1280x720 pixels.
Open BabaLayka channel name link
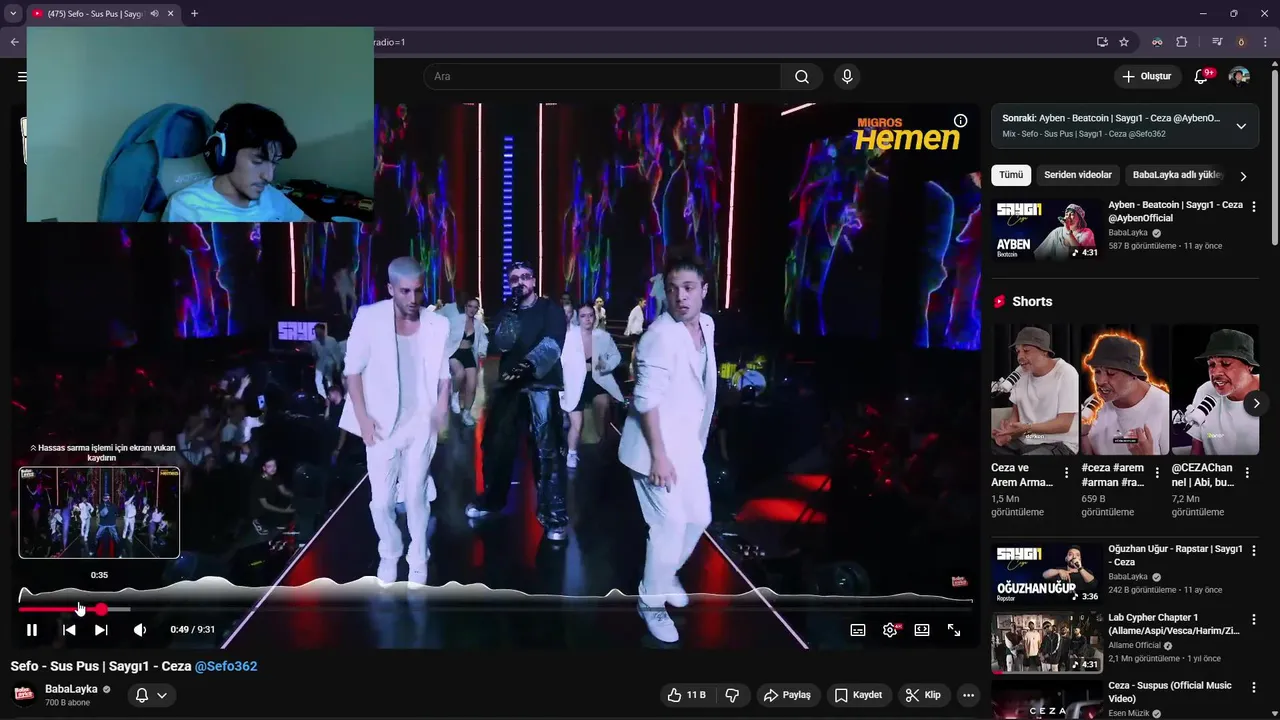coord(71,689)
